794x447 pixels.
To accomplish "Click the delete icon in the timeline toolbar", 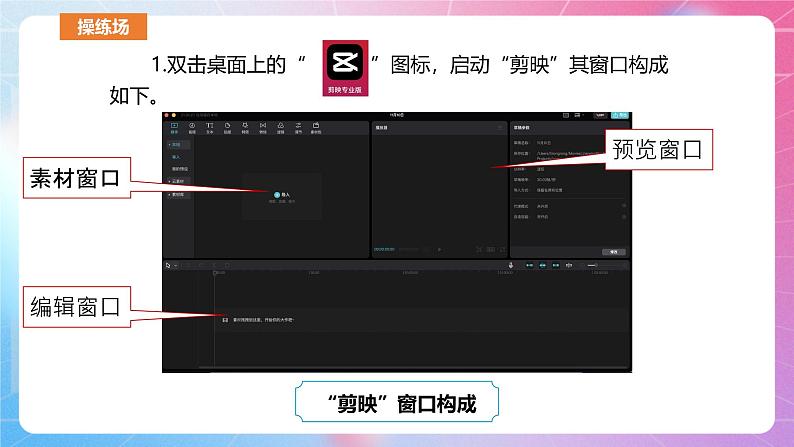I will click(x=227, y=265).
